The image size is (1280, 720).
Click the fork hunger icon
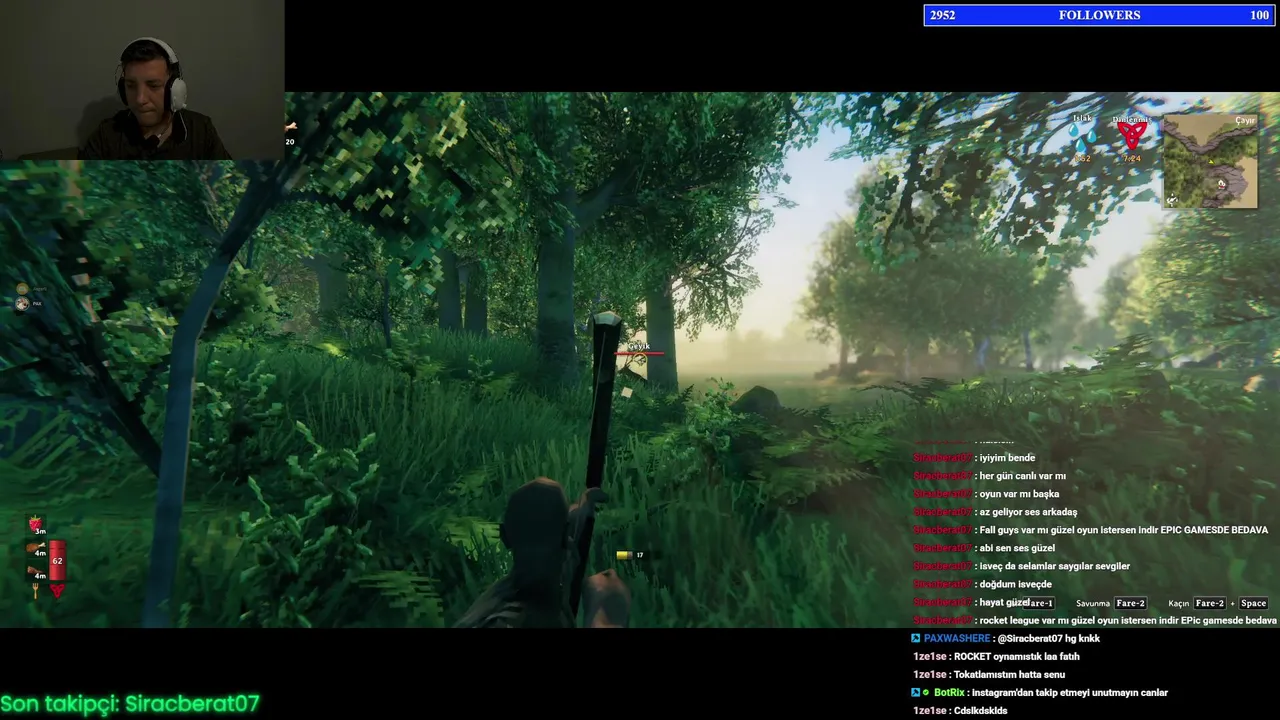(x=36, y=591)
